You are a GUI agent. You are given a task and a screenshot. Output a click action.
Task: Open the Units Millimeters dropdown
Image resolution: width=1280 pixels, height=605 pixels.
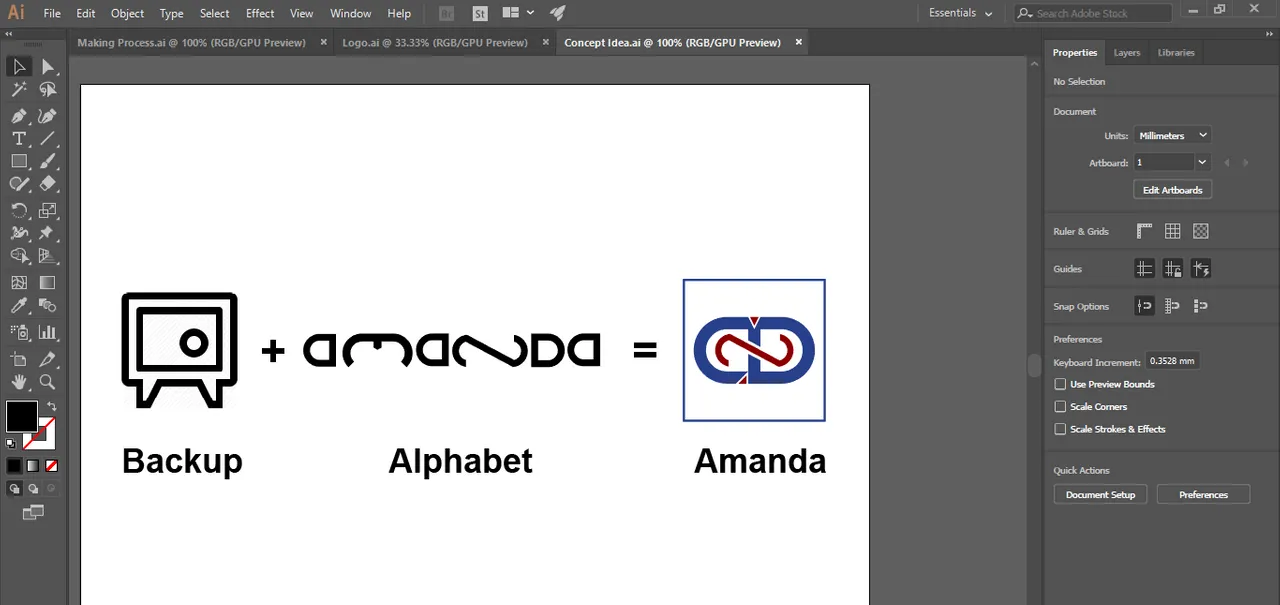(1172, 135)
